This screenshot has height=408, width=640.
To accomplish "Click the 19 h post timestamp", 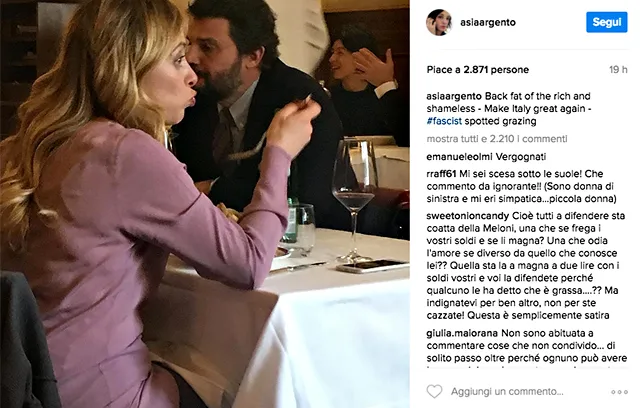I will tap(618, 70).
